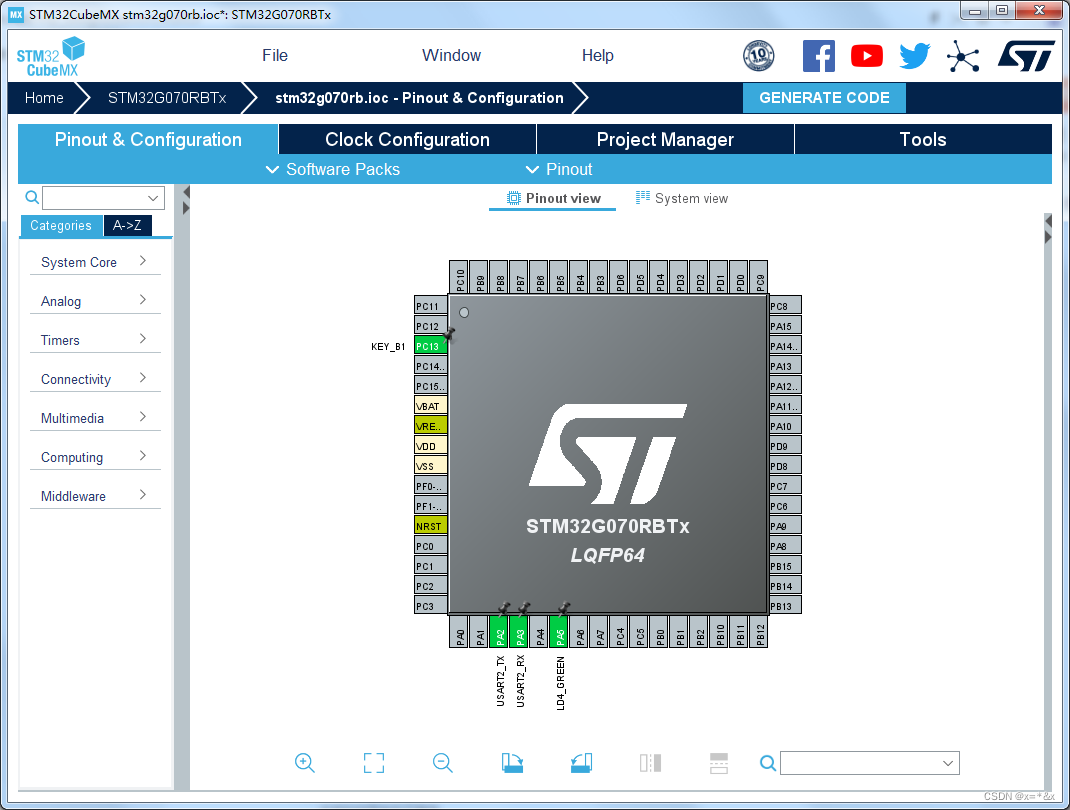
Task: Click pin PA13 on the right side
Action: click(785, 366)
